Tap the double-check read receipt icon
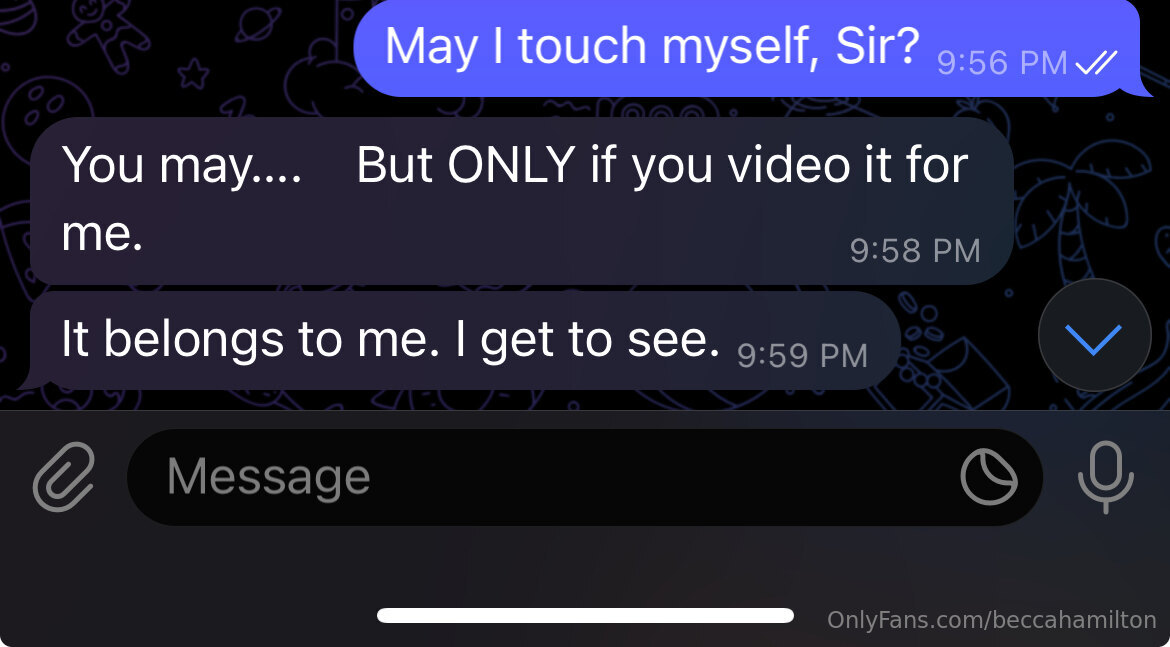1170x647 pixels. tap(1097, 63)
